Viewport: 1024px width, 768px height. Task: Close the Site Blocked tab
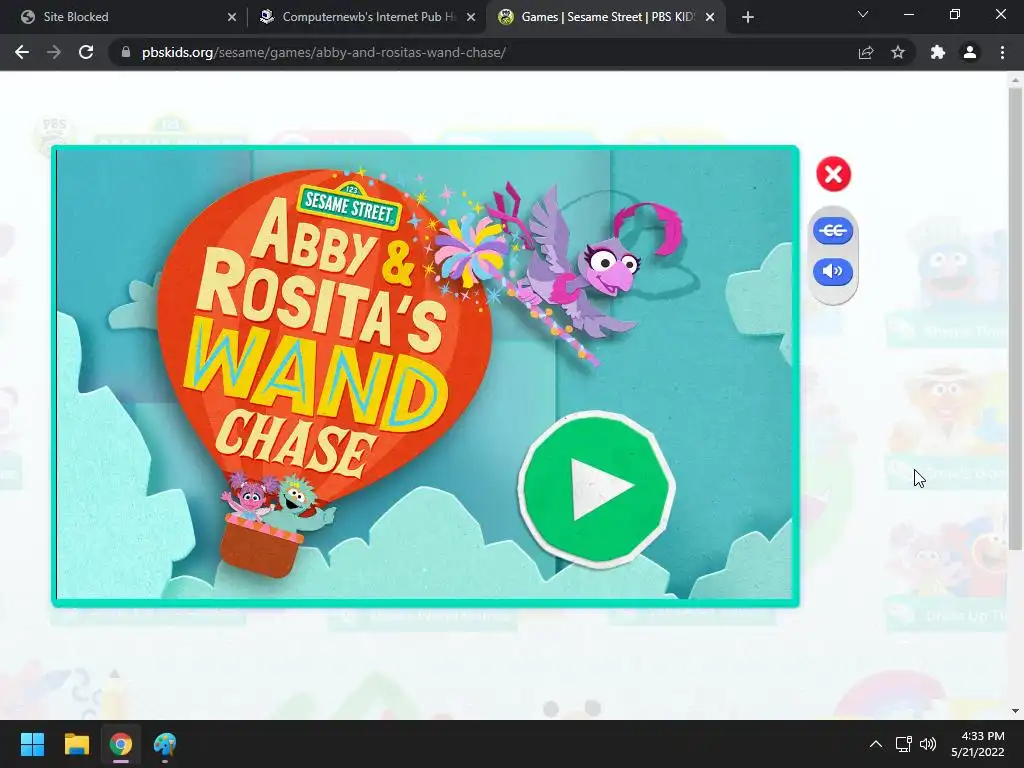[x=232, y=17]
